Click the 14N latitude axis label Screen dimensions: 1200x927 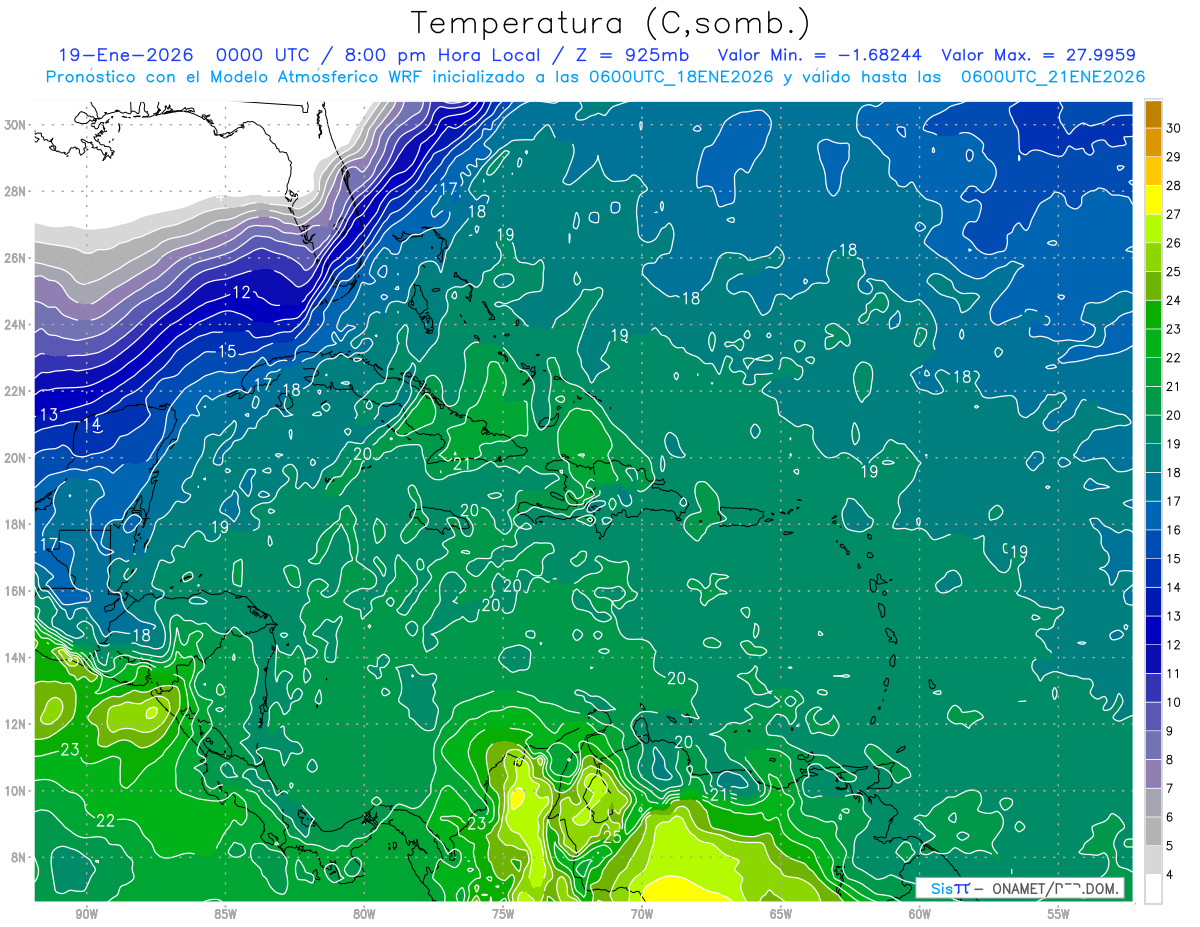[16, 658]
